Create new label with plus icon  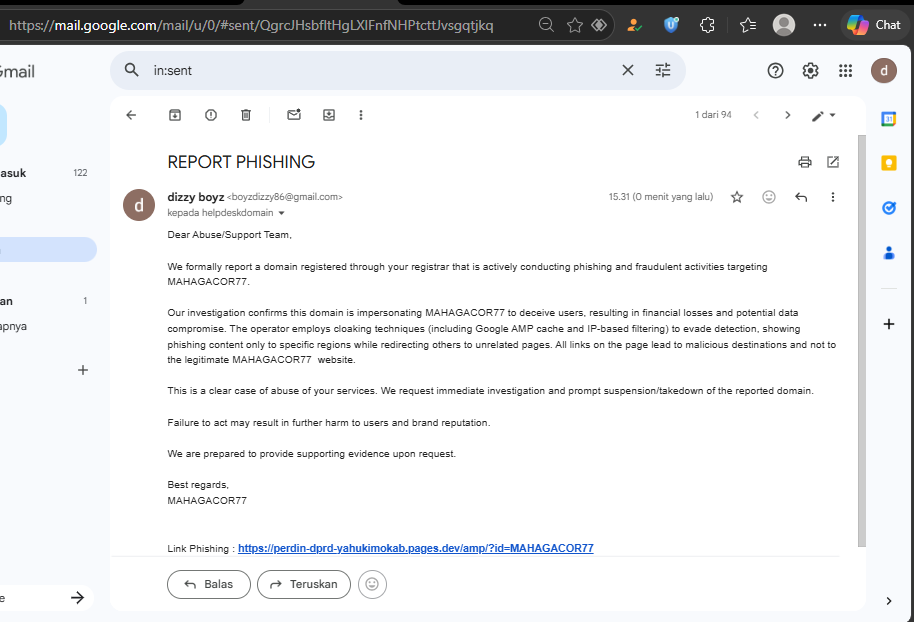point(83,370)
